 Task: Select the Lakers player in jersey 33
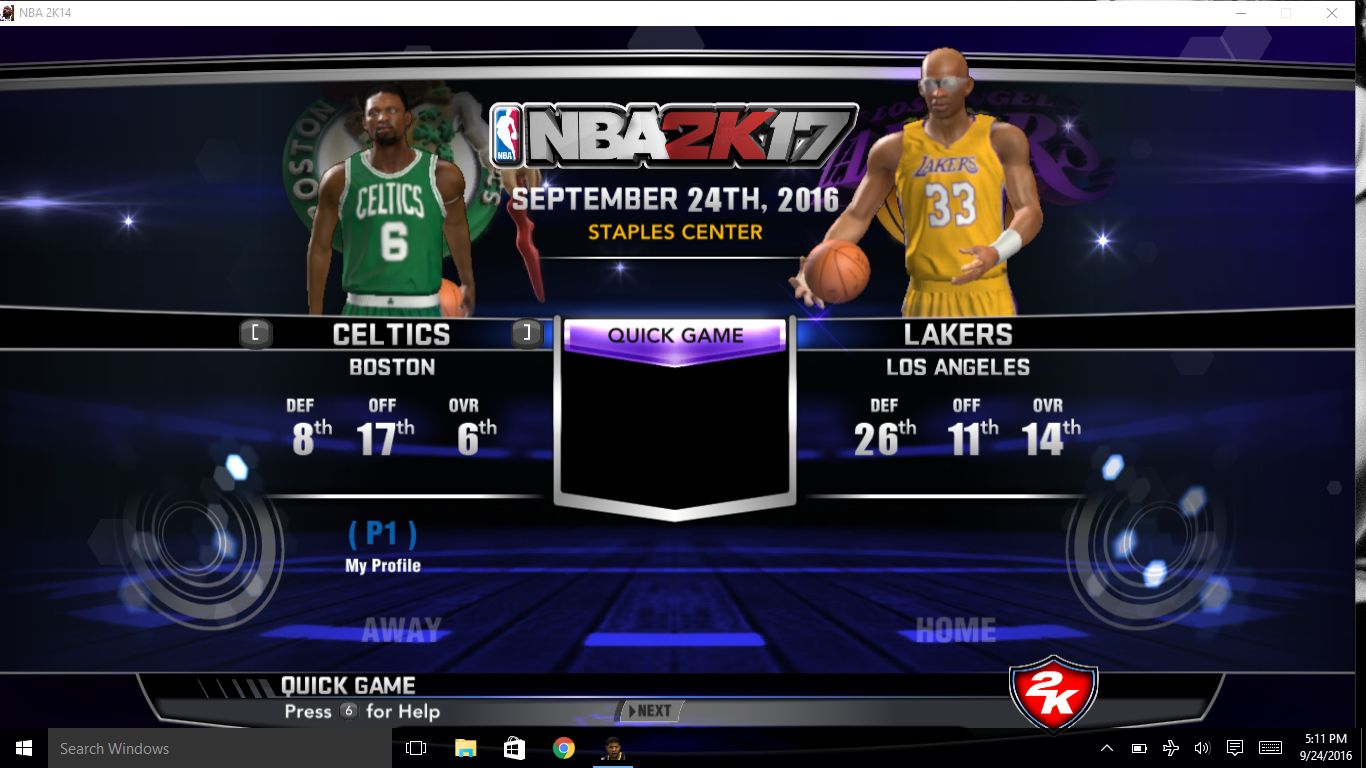point(945,190)
